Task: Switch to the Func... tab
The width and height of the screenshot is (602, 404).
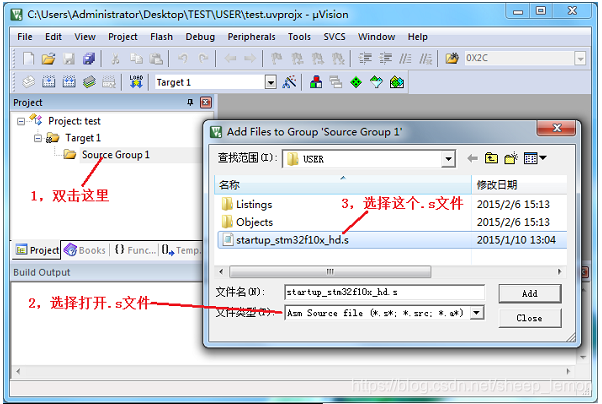Action: tap(135, 250)
